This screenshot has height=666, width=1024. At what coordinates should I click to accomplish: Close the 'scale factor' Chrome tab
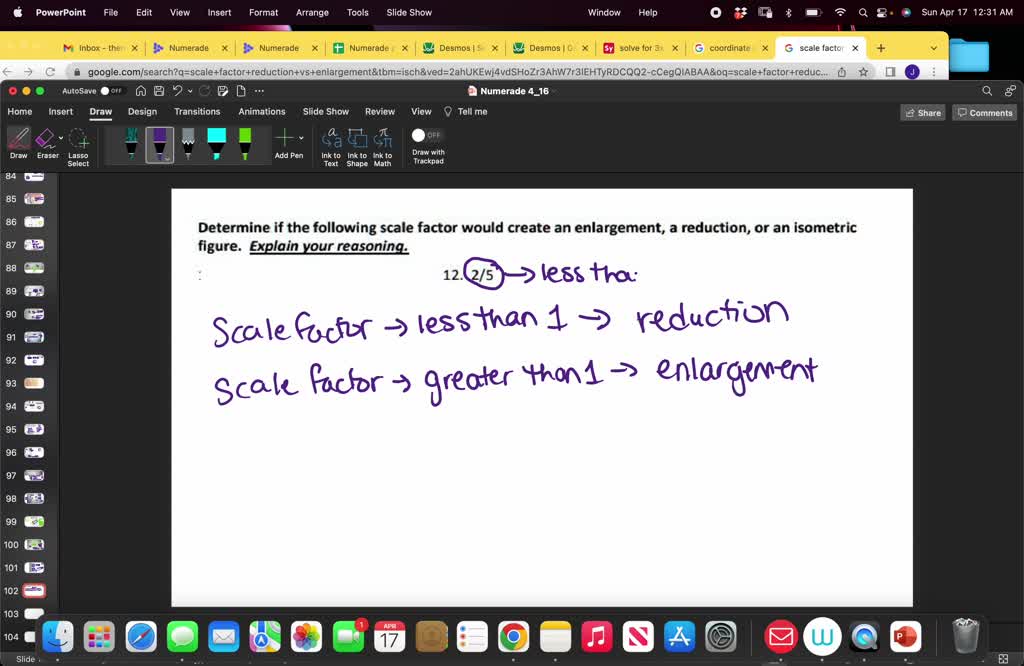pyautogui.click(x=855, y=48)
